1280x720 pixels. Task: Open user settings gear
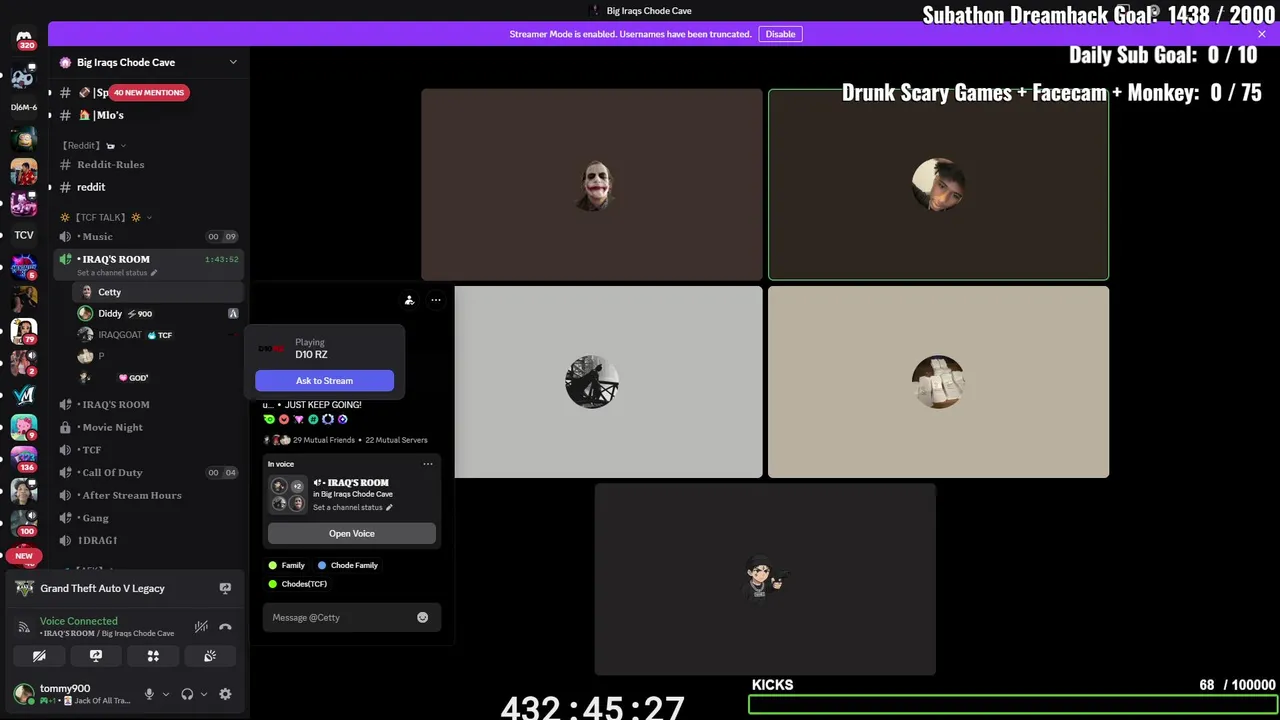[x=225, y=694]
